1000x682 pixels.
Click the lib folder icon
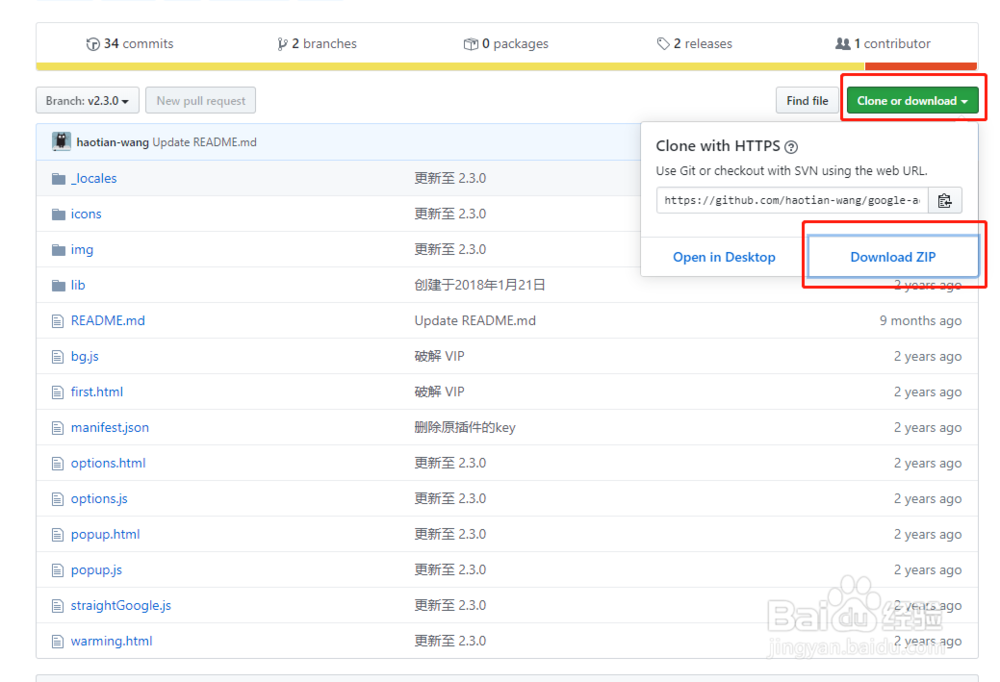pos(59,285)
